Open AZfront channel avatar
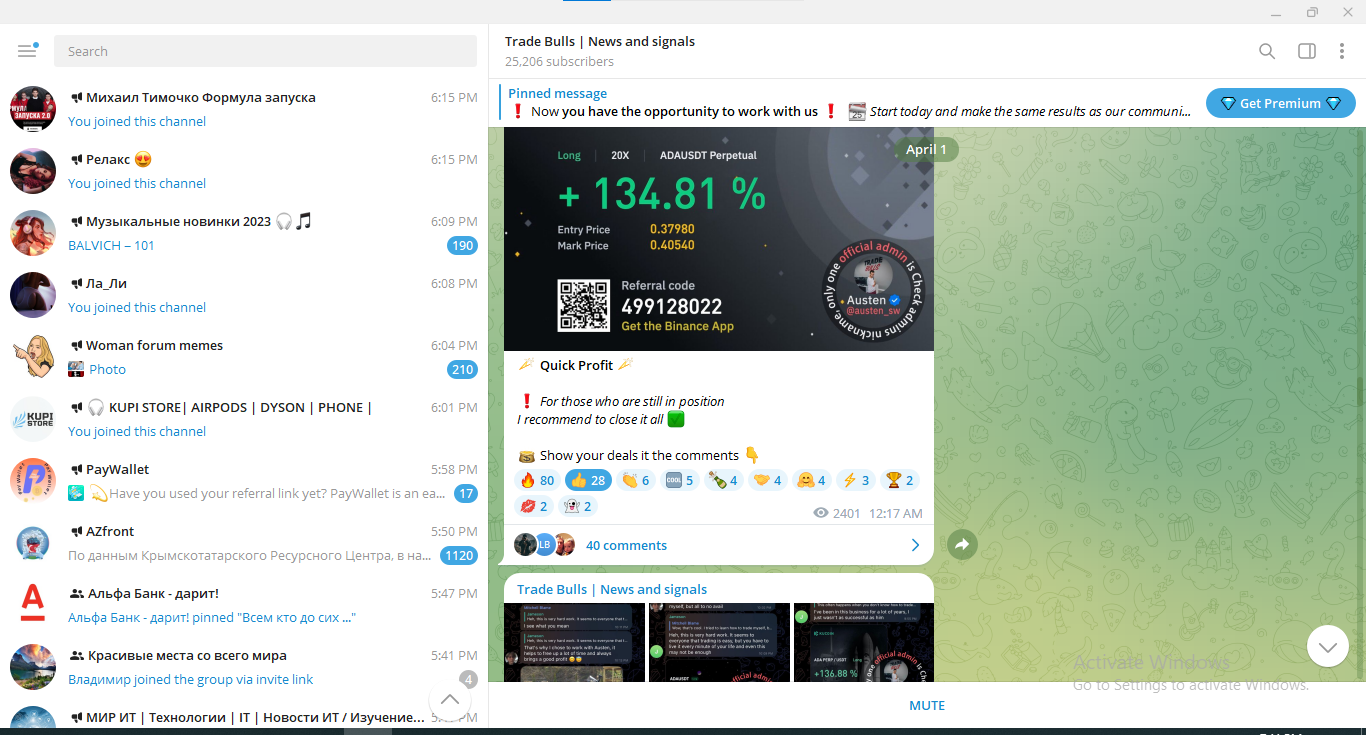The image size is (1366, 735). pos(33,543)
